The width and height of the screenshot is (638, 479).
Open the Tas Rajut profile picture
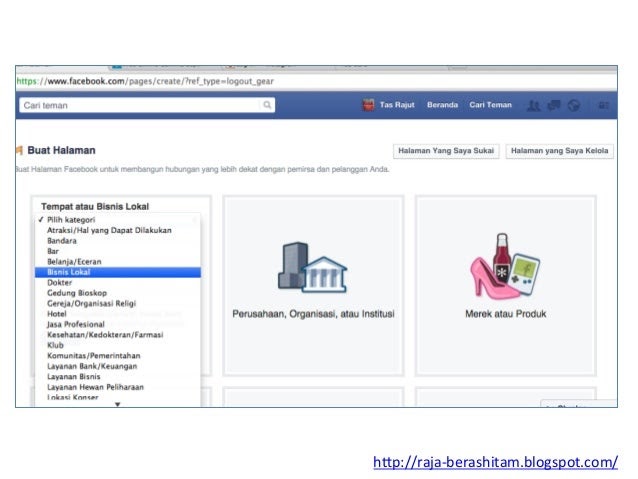click(x=368, y=105)
